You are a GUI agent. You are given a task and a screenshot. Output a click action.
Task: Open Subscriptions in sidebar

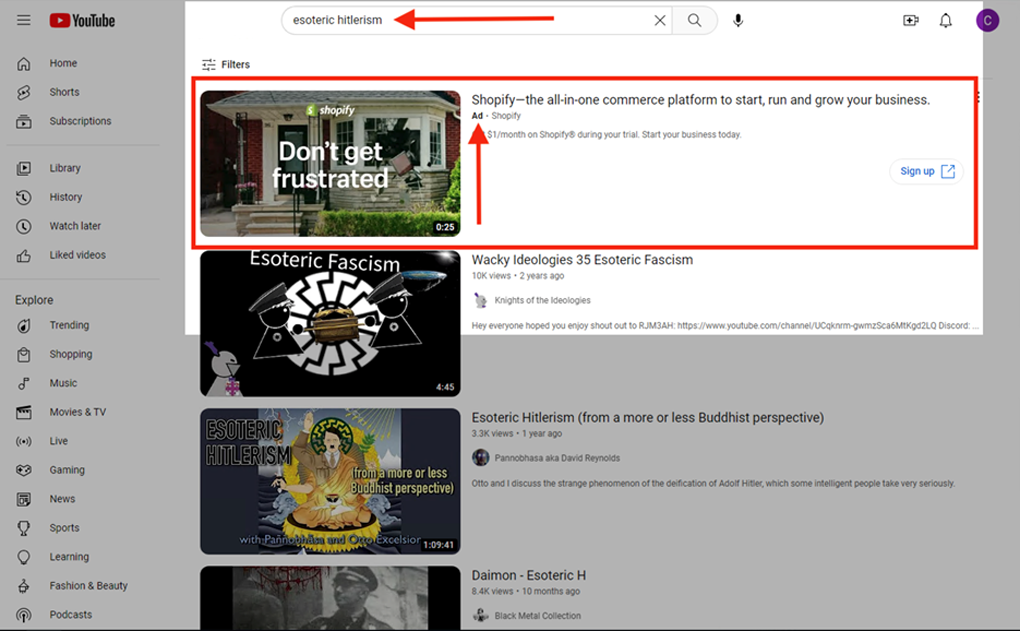[80, 121]
